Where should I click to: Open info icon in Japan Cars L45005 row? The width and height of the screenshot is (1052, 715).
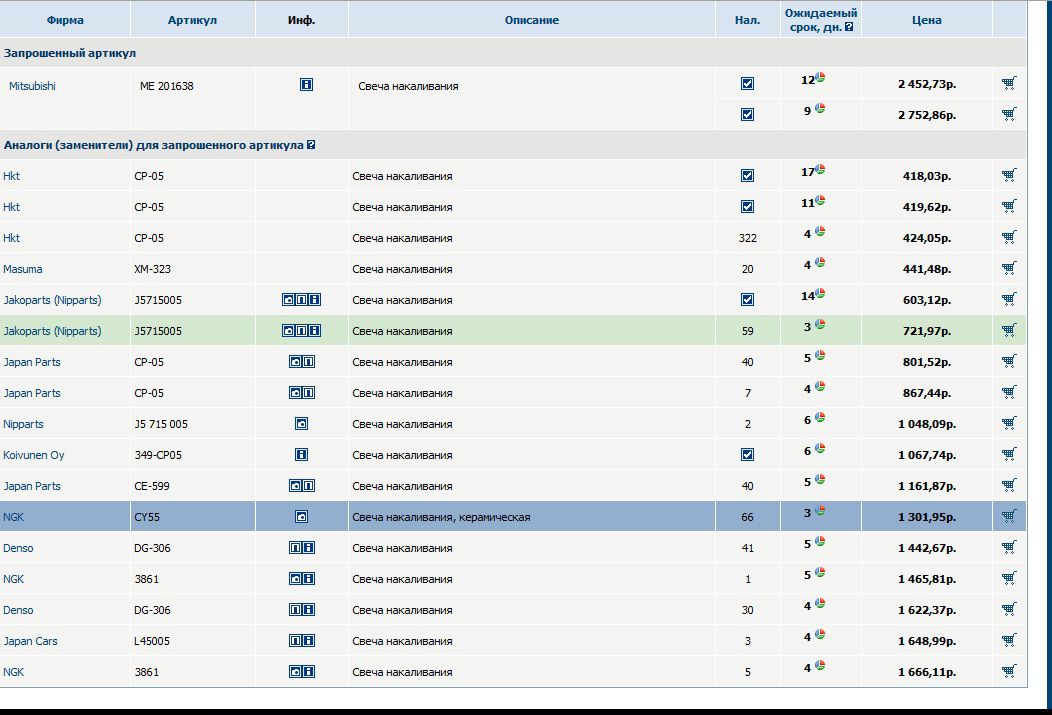coord(308,641)
